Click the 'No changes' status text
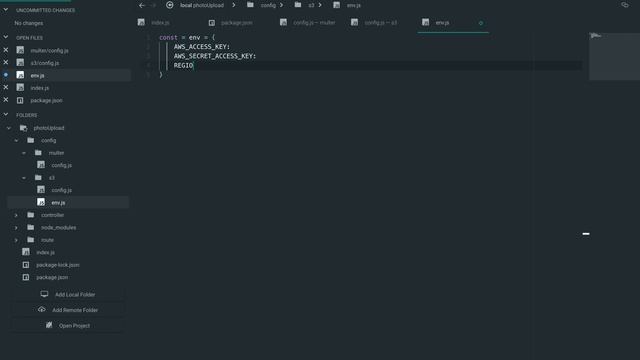The image size is (640, 360). coord(29,23)
